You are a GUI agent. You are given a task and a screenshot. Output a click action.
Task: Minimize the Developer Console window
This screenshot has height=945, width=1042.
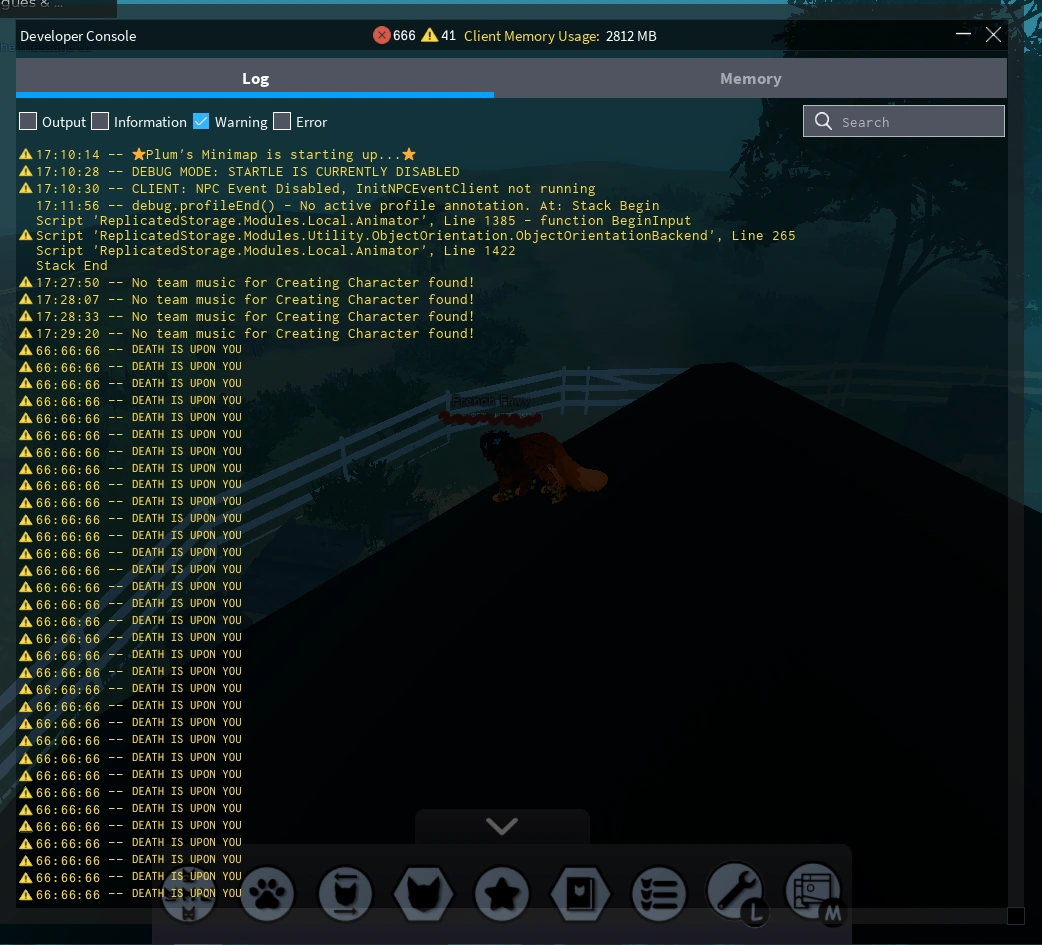point(963,34)
